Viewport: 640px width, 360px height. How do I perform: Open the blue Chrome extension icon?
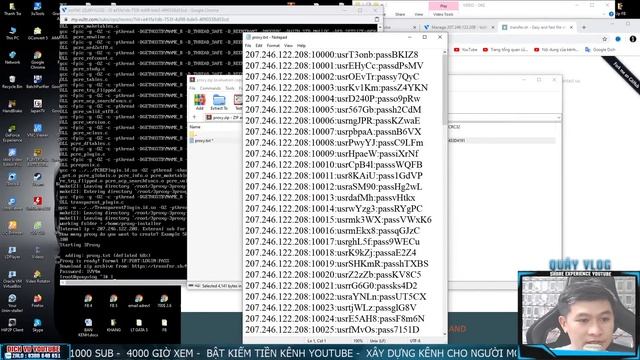(618, 39)
